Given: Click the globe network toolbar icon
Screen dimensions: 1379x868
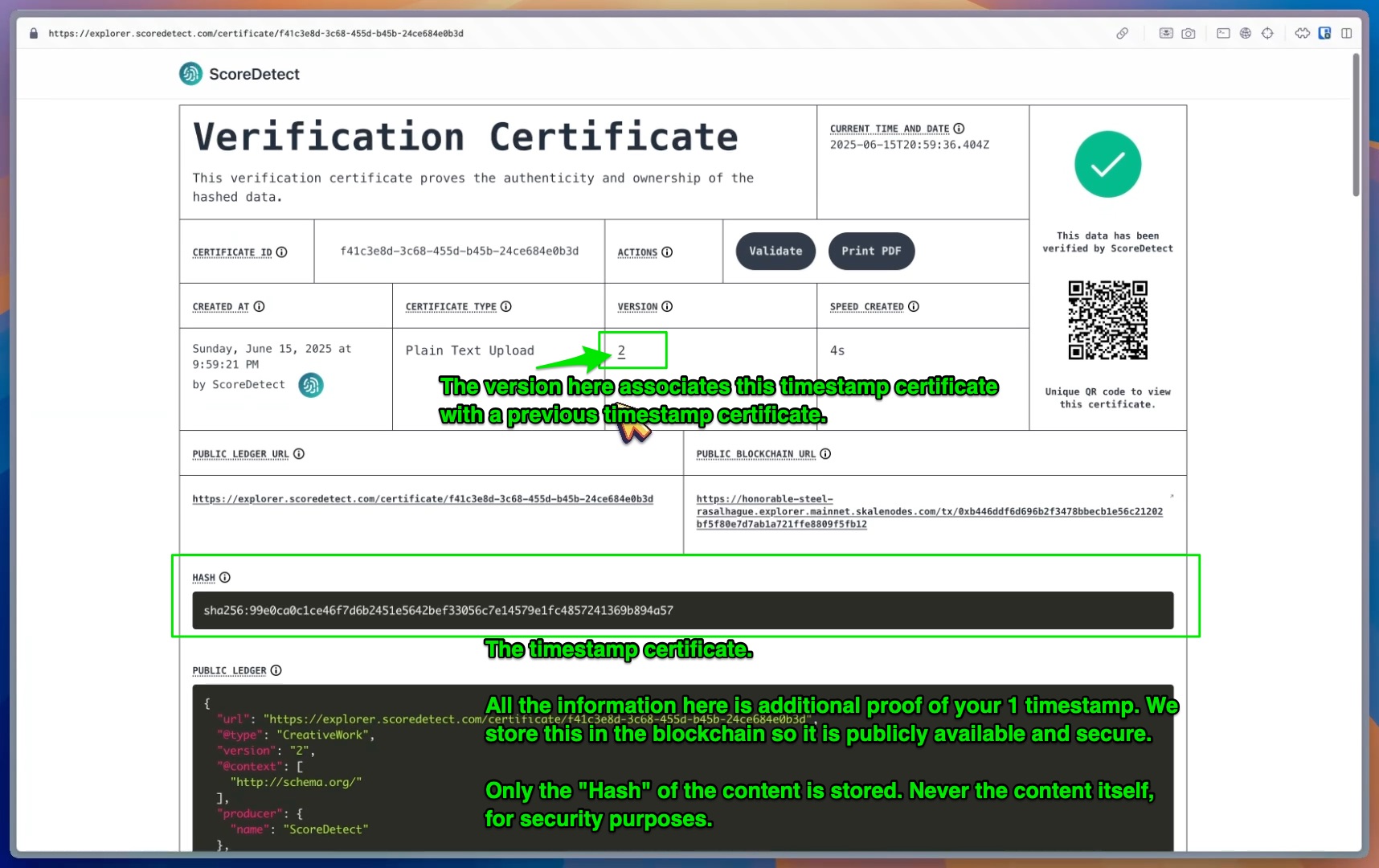Looking at the screenshot, I should (x=1245, y=33).
